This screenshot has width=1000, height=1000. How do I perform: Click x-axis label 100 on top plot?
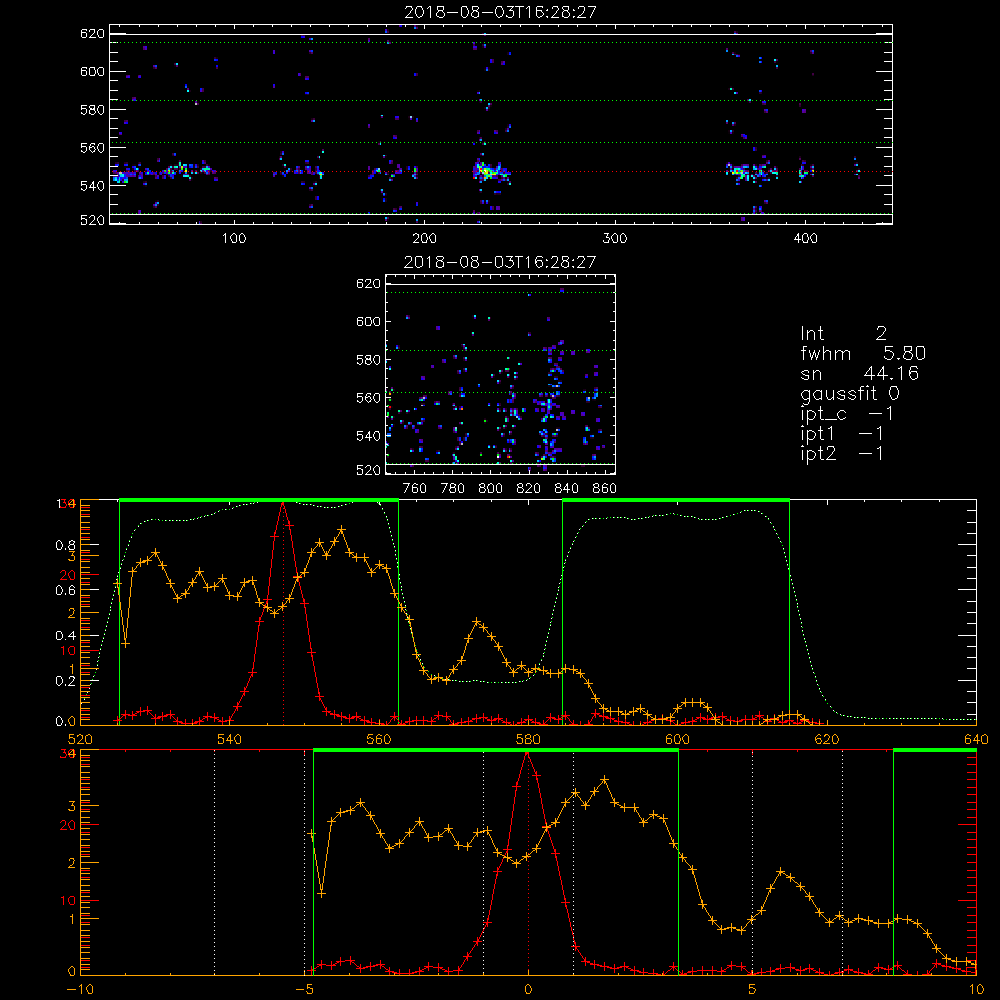point(234,239)
